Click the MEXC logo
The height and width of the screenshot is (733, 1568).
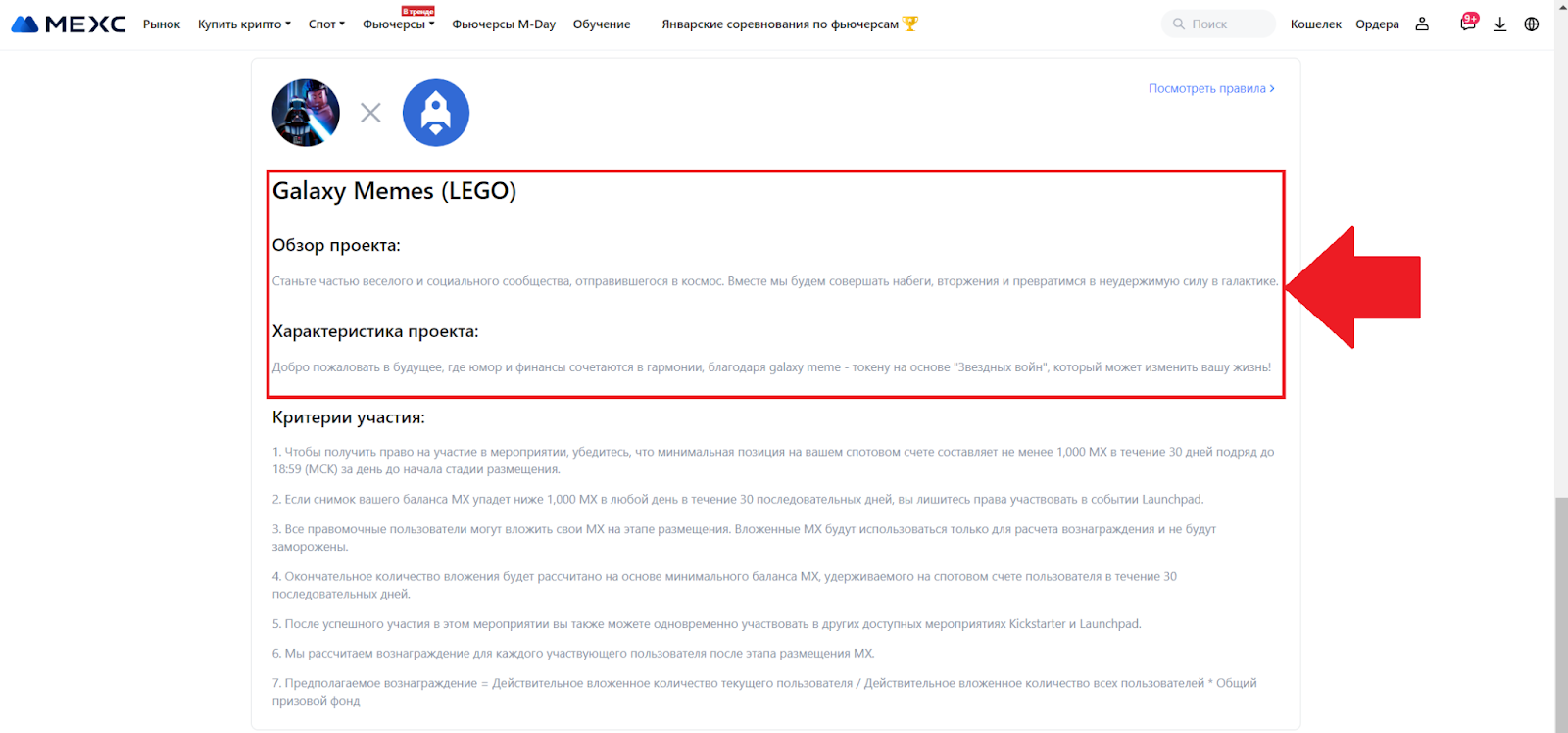click(x=69, y=24)
